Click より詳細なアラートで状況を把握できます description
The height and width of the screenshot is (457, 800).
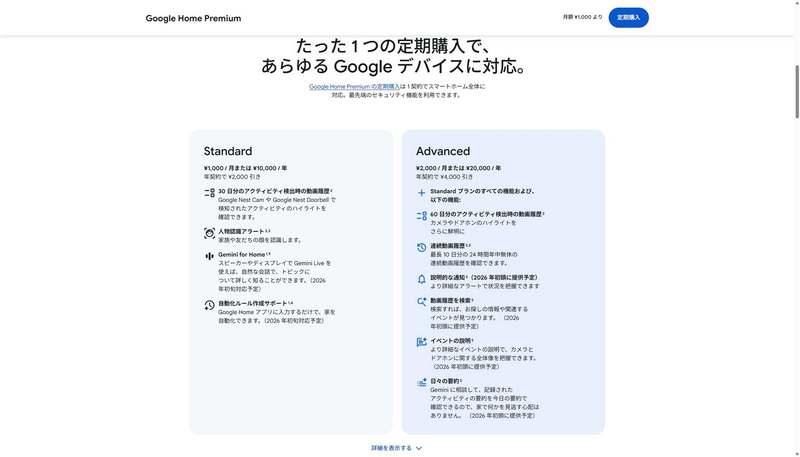[x=485, y=286]
